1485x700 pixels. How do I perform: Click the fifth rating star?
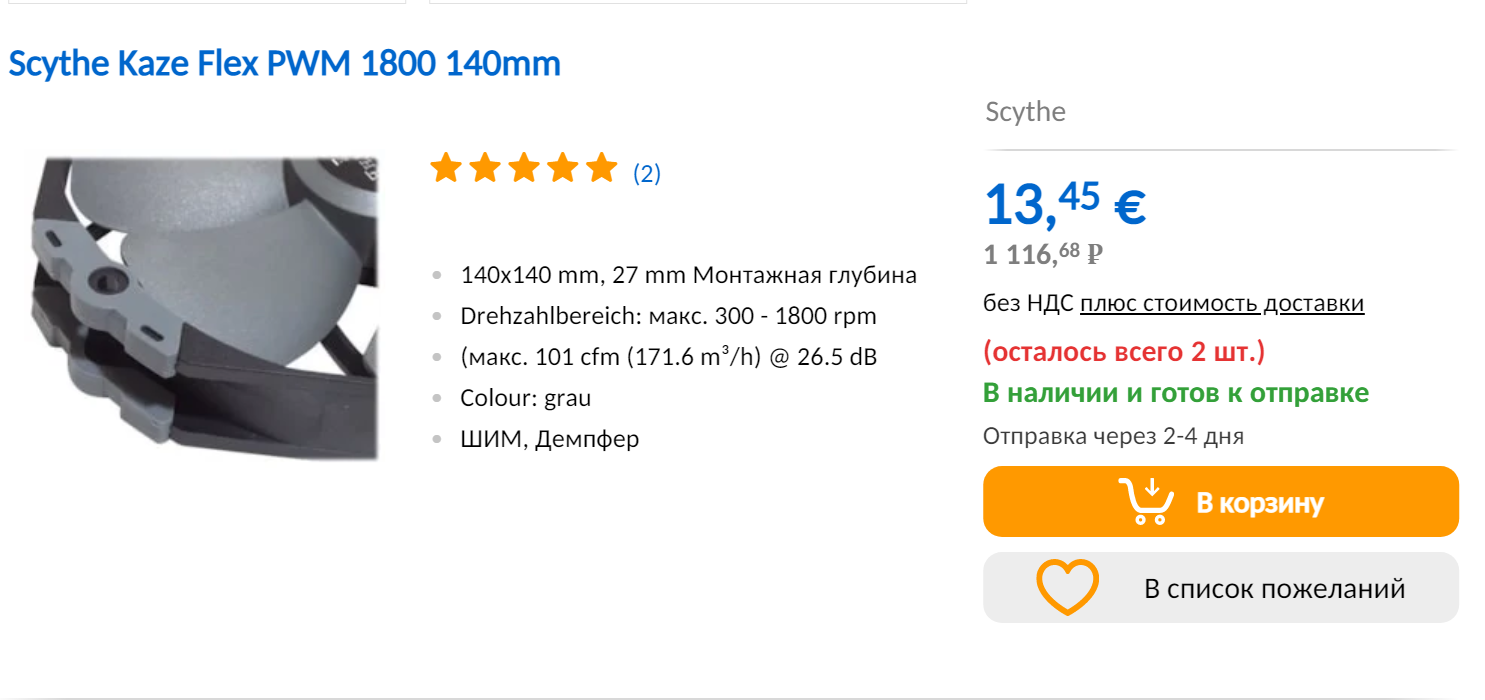[x=601, y=168]
